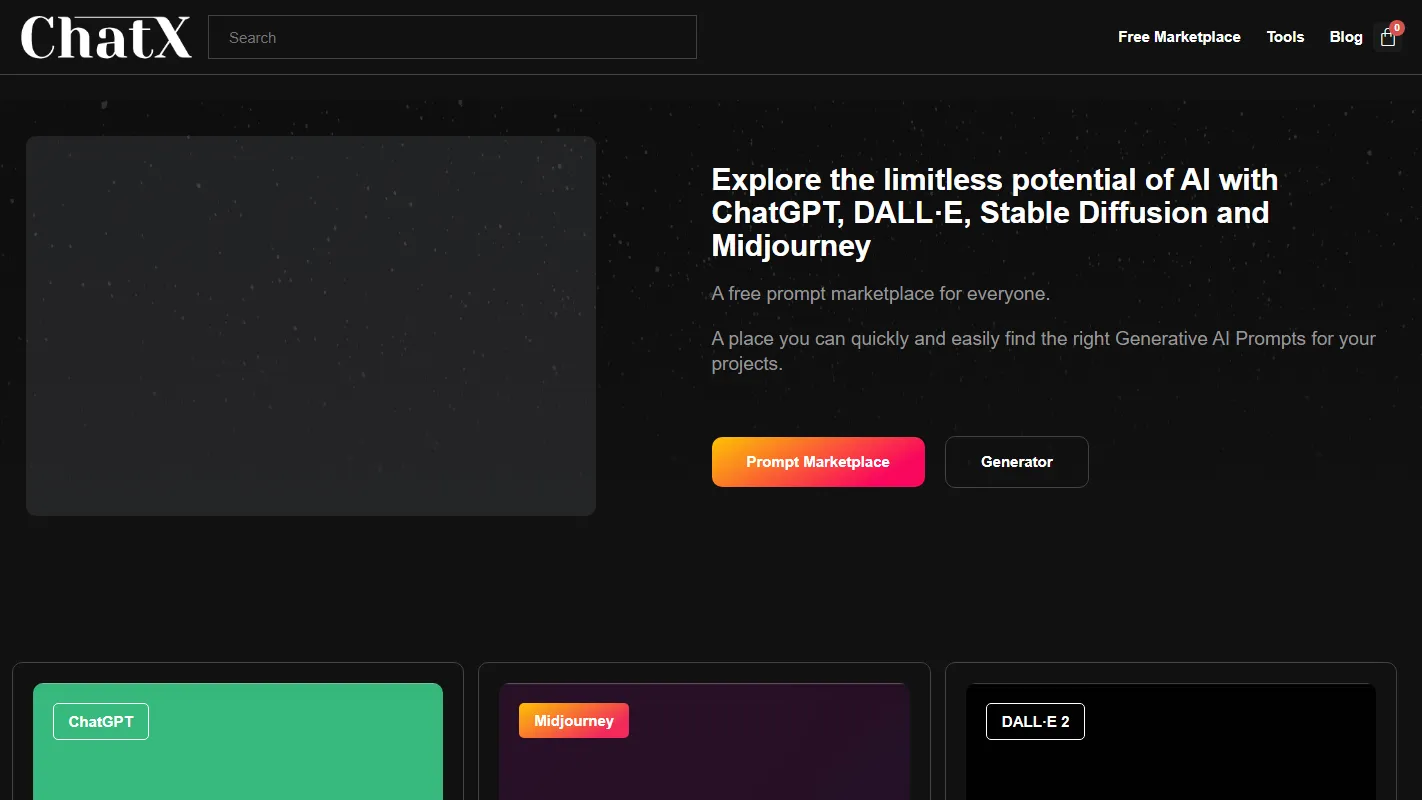This screenshot has height=800, width=1422.
Task: Go to the Blog page
Action: 1345,37
